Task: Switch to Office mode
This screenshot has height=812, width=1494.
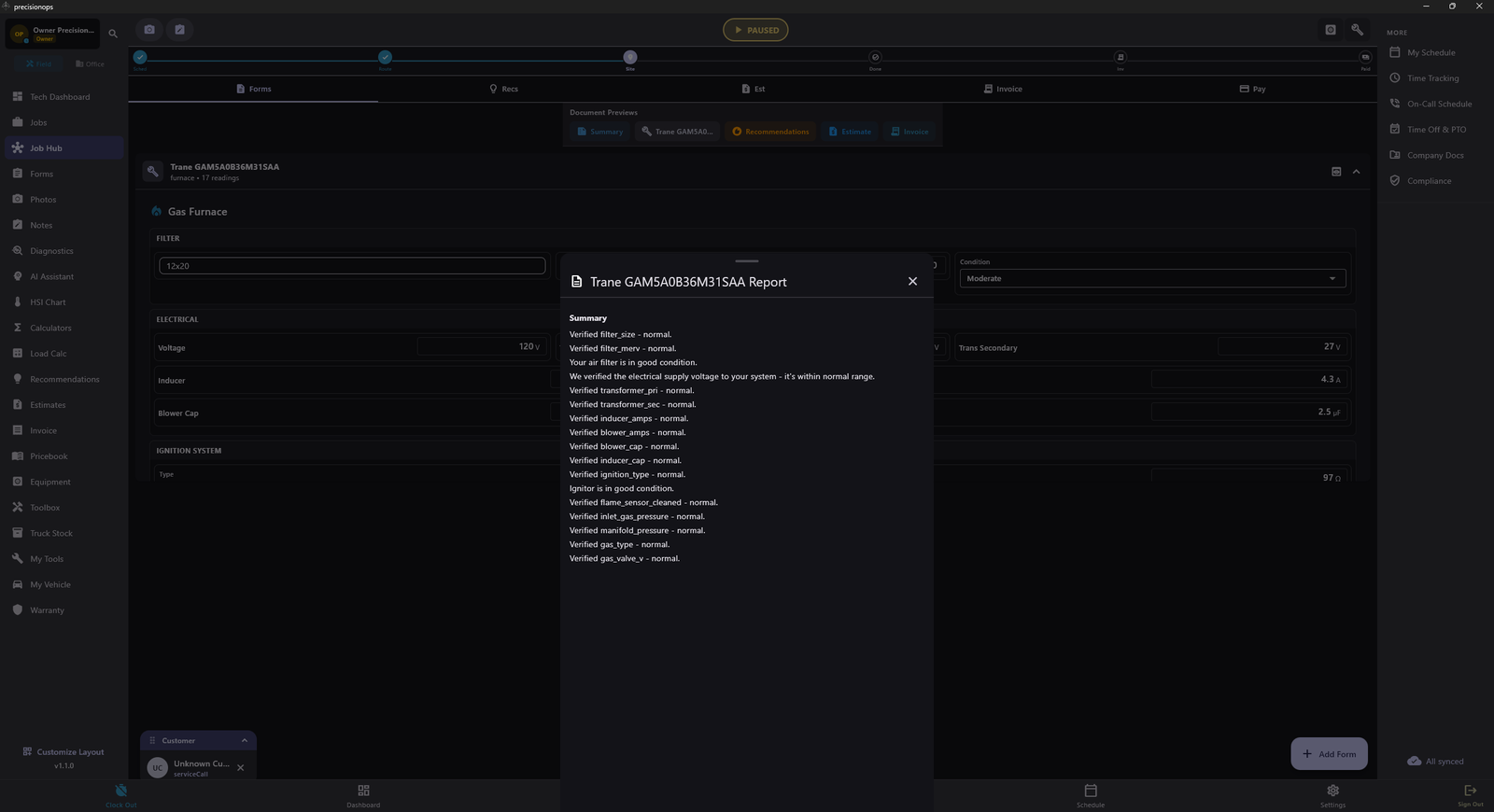Action: click(90, 63)
